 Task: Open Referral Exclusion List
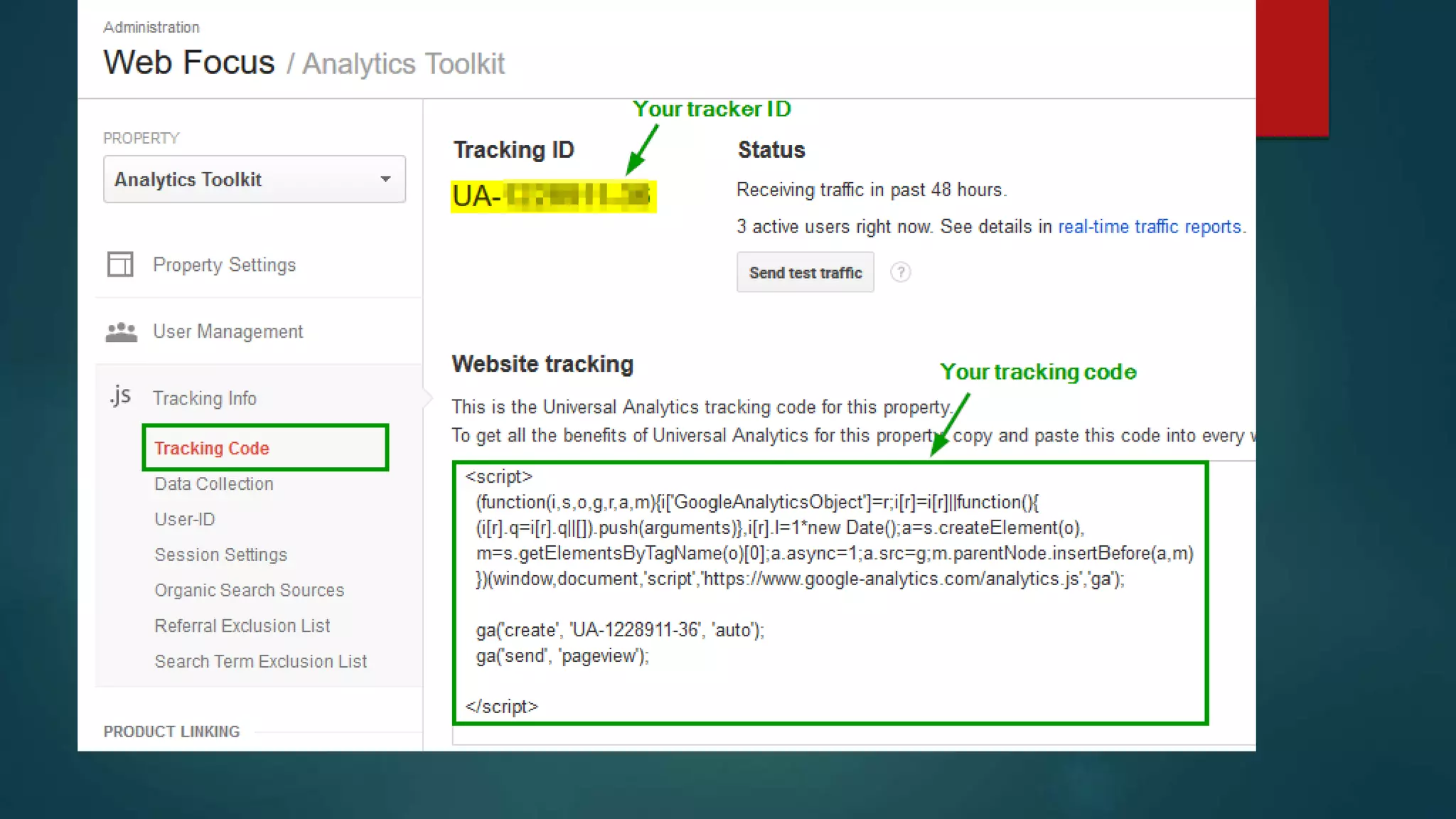pyautogui.click(x=242, y=626)
